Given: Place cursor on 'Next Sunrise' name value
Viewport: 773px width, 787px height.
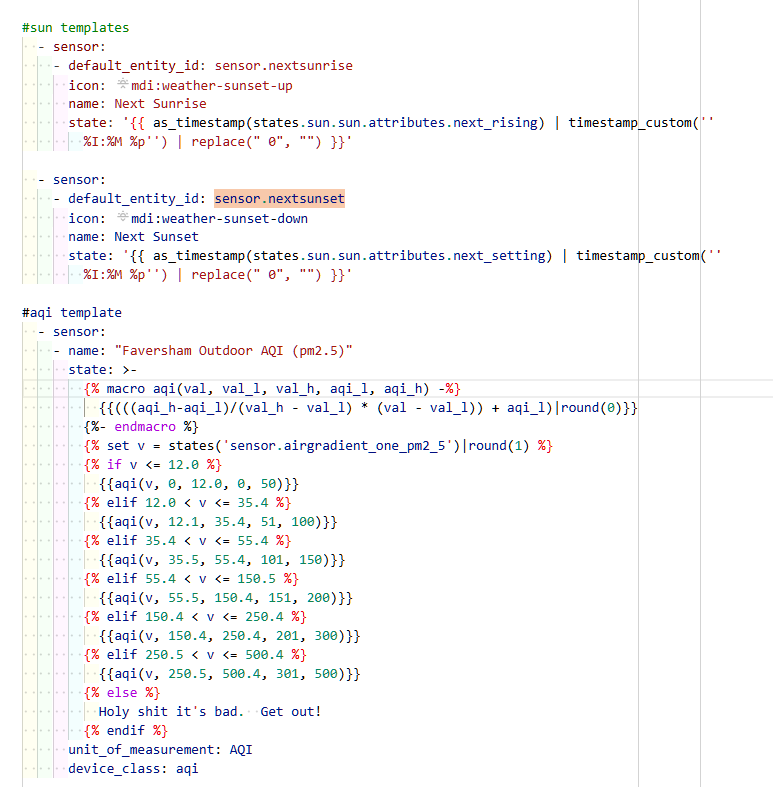Looking at the screenshot, I should point(160,104).
